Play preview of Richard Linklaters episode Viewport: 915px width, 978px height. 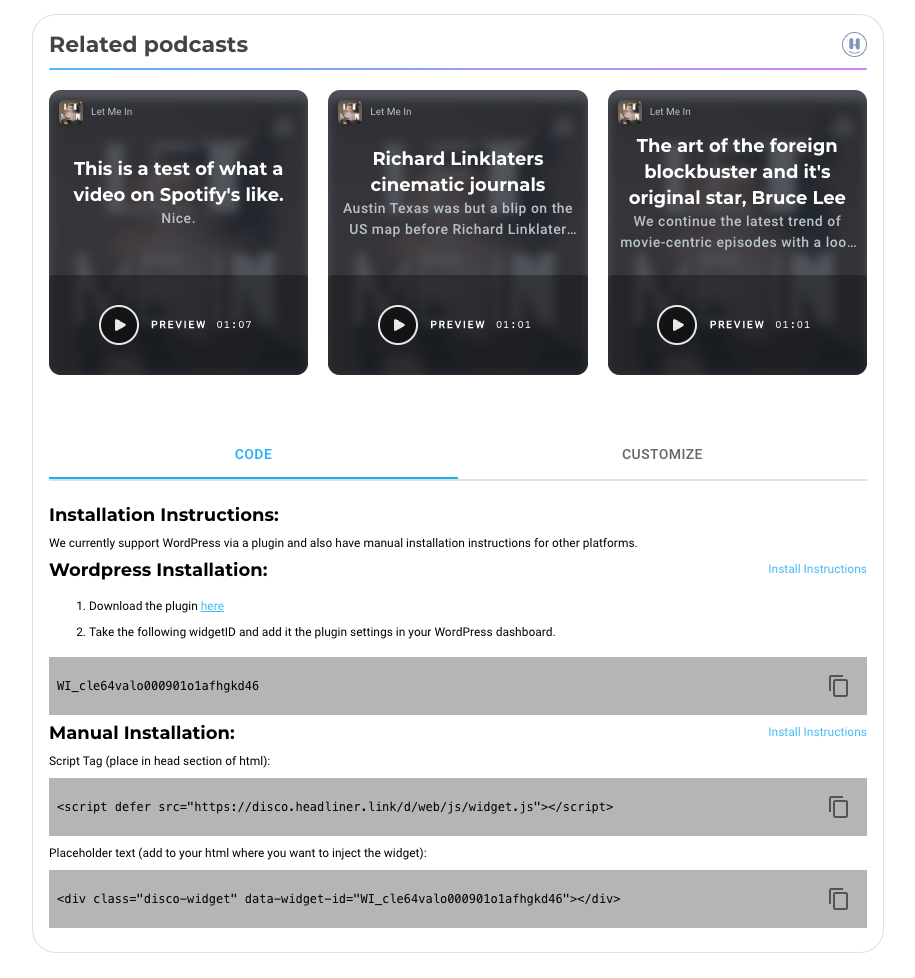tap(397, 324)
